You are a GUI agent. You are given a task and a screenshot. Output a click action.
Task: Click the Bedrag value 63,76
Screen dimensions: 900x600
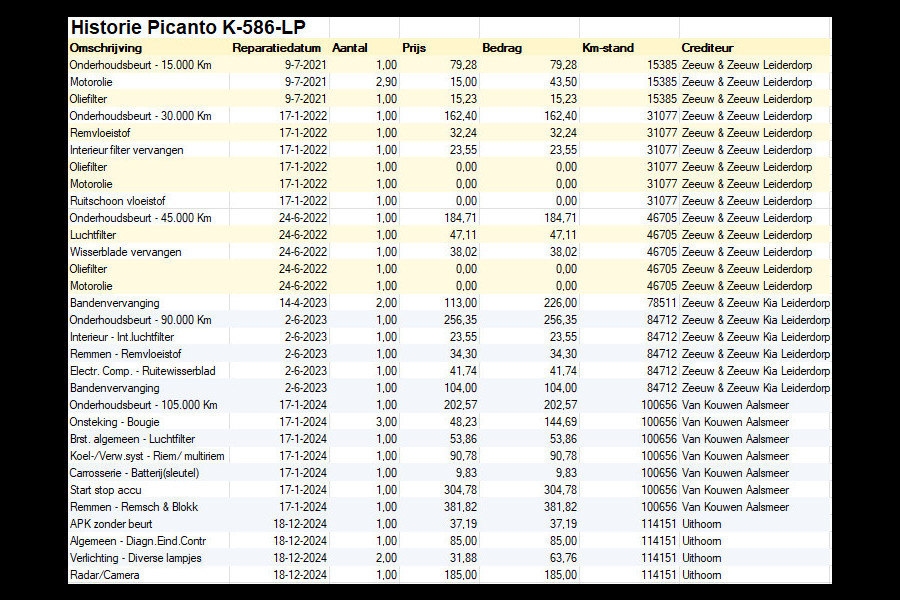pyautogui.click(x=563, y=558)
